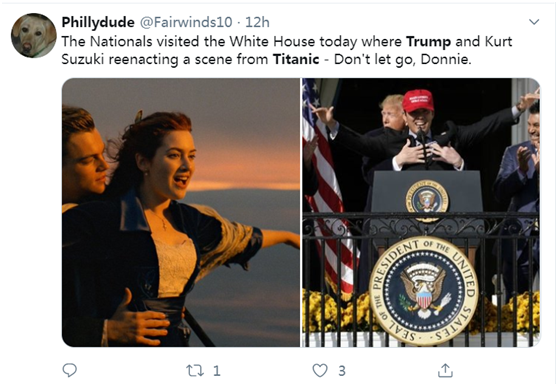Enlarge the White House podium photo
Image resolution: width=558 pixels, height=386 pixels.
421,212
